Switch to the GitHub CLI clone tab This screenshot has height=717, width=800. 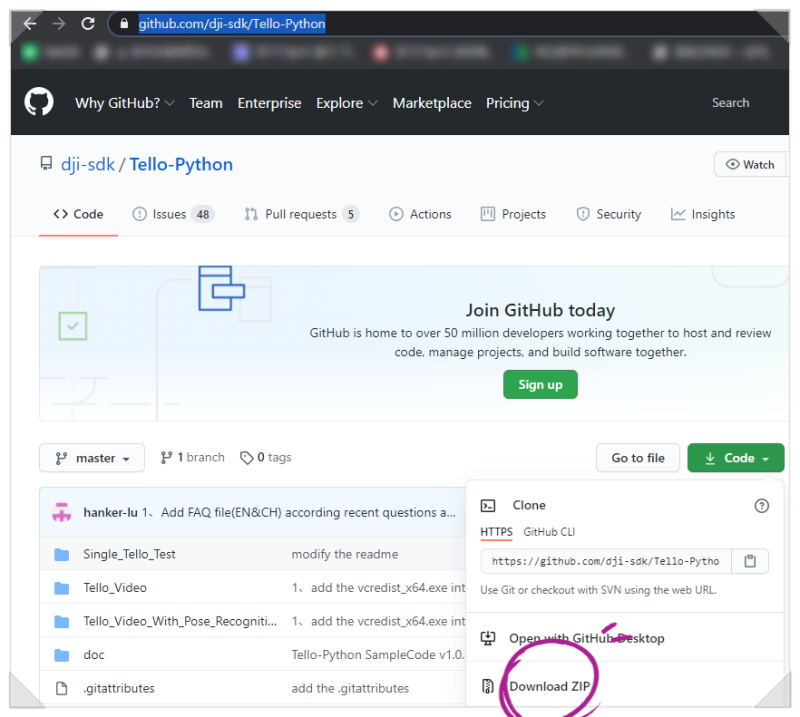[x=549, y=532]
